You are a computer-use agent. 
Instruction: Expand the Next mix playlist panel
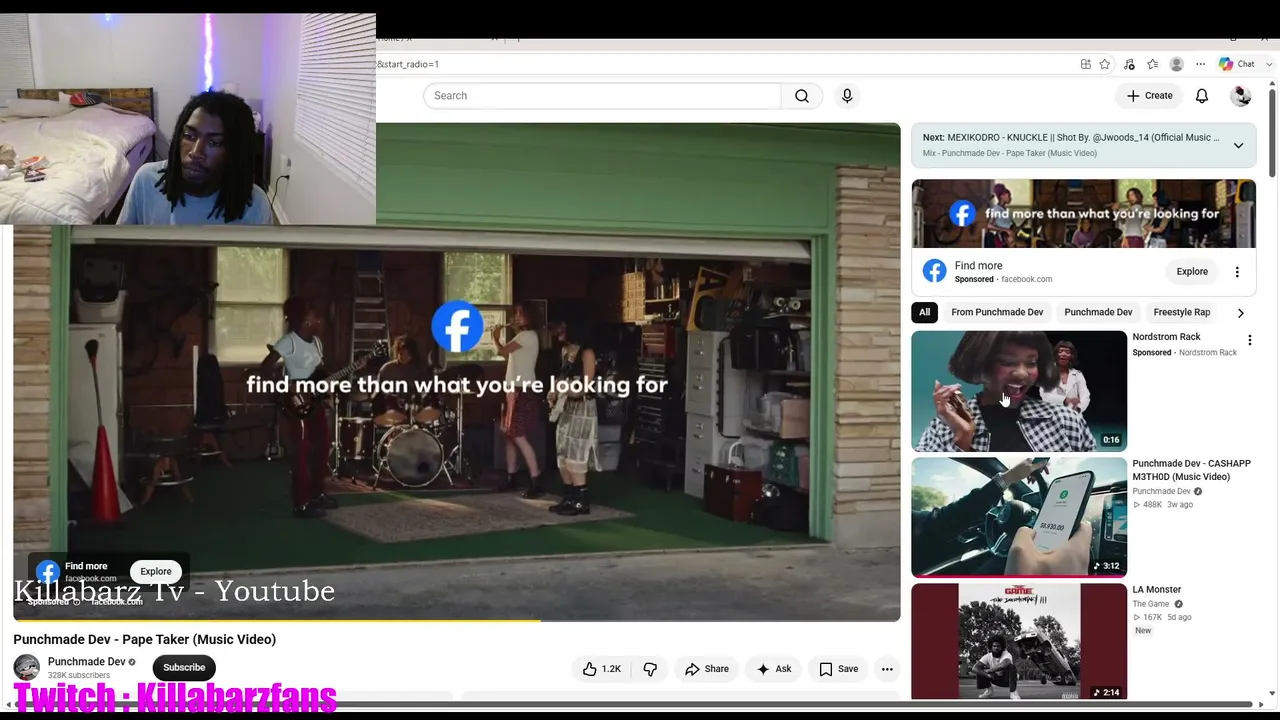[1238, 145]
